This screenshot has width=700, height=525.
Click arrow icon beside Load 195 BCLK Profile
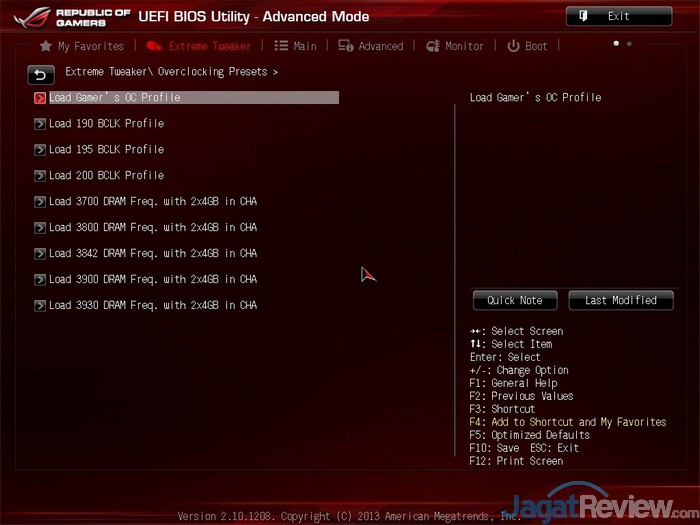pos(40,150)
